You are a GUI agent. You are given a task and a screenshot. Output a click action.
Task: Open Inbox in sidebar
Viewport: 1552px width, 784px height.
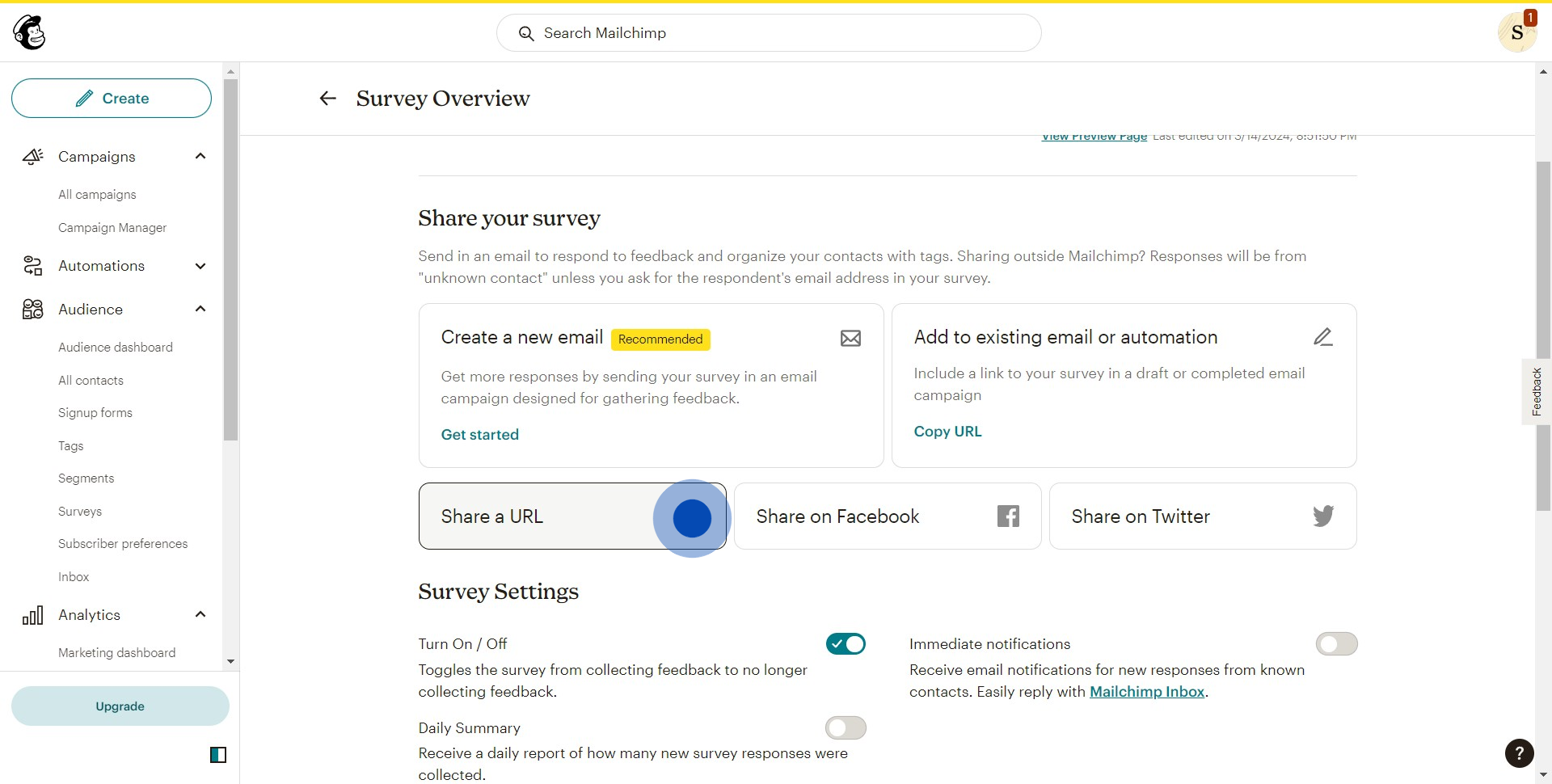(74, 577)
